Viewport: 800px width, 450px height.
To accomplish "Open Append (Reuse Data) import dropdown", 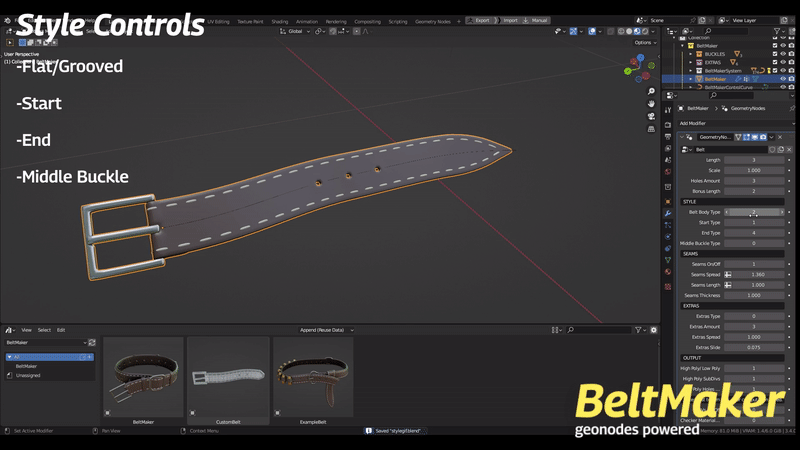I will point(327,330).
